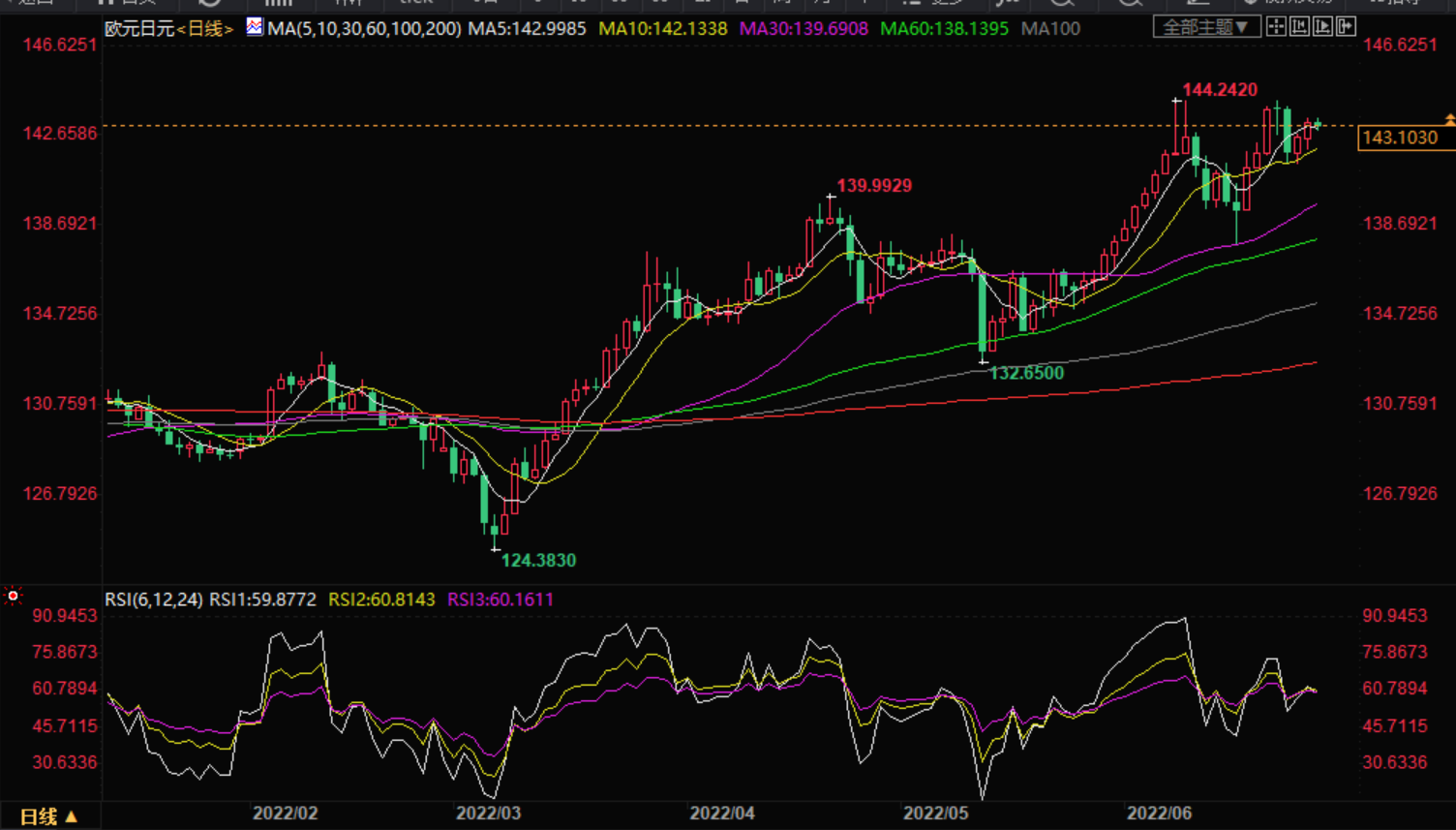
Task: Select the green MA60:138.1395 label
Action: point(944,29)
